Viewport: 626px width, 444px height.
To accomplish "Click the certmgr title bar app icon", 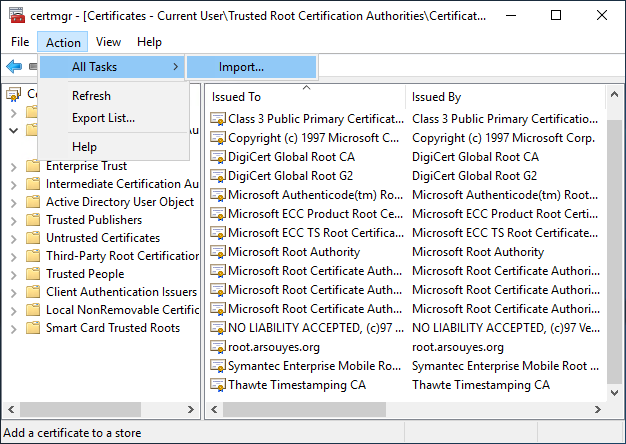I will tap(17, 16).
